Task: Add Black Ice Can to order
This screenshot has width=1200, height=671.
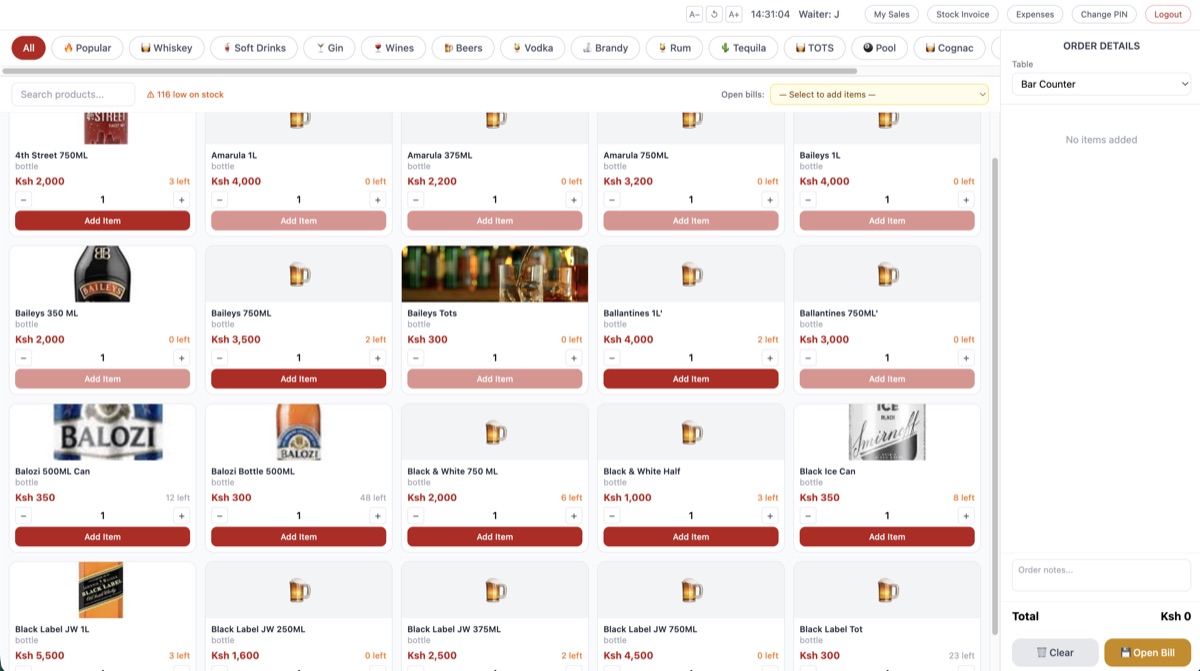Action: pos(887,537)
